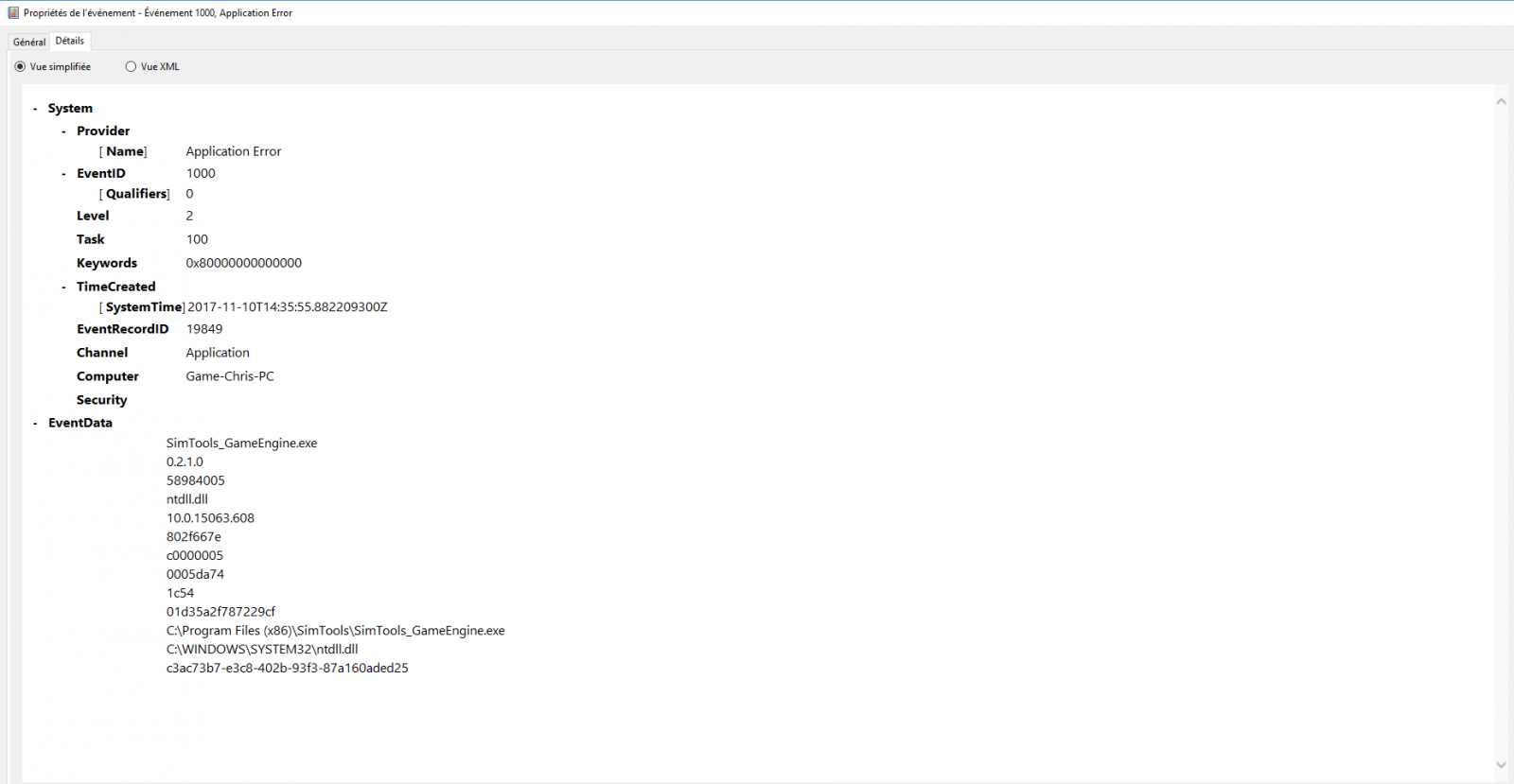Select the Channel label
This screenshot has height=784, width=1514.
click(x=102, y=353)
